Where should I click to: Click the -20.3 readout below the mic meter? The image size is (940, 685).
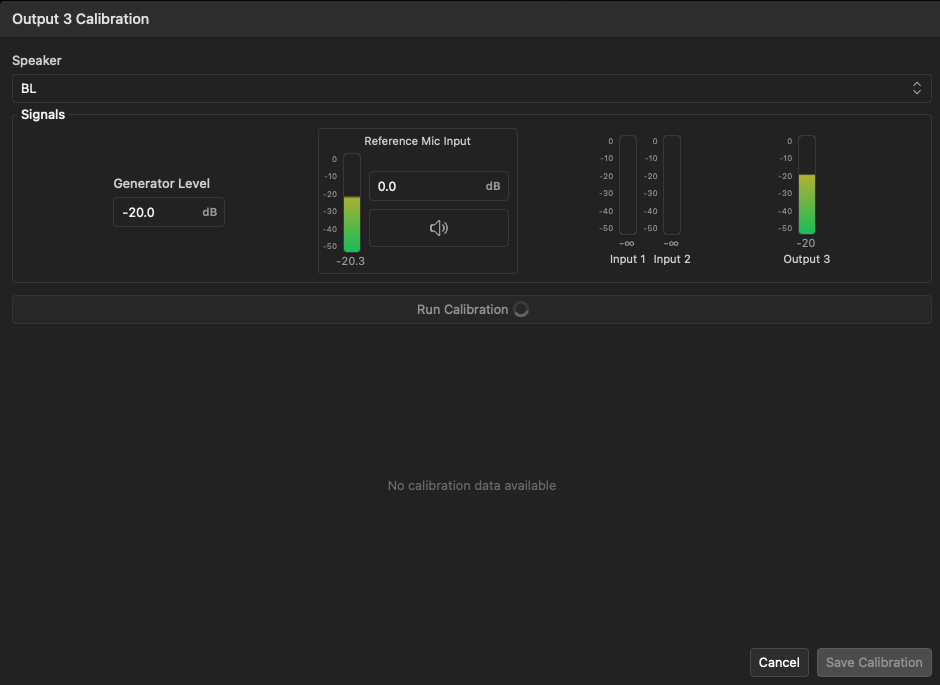[x=351, y=261]
